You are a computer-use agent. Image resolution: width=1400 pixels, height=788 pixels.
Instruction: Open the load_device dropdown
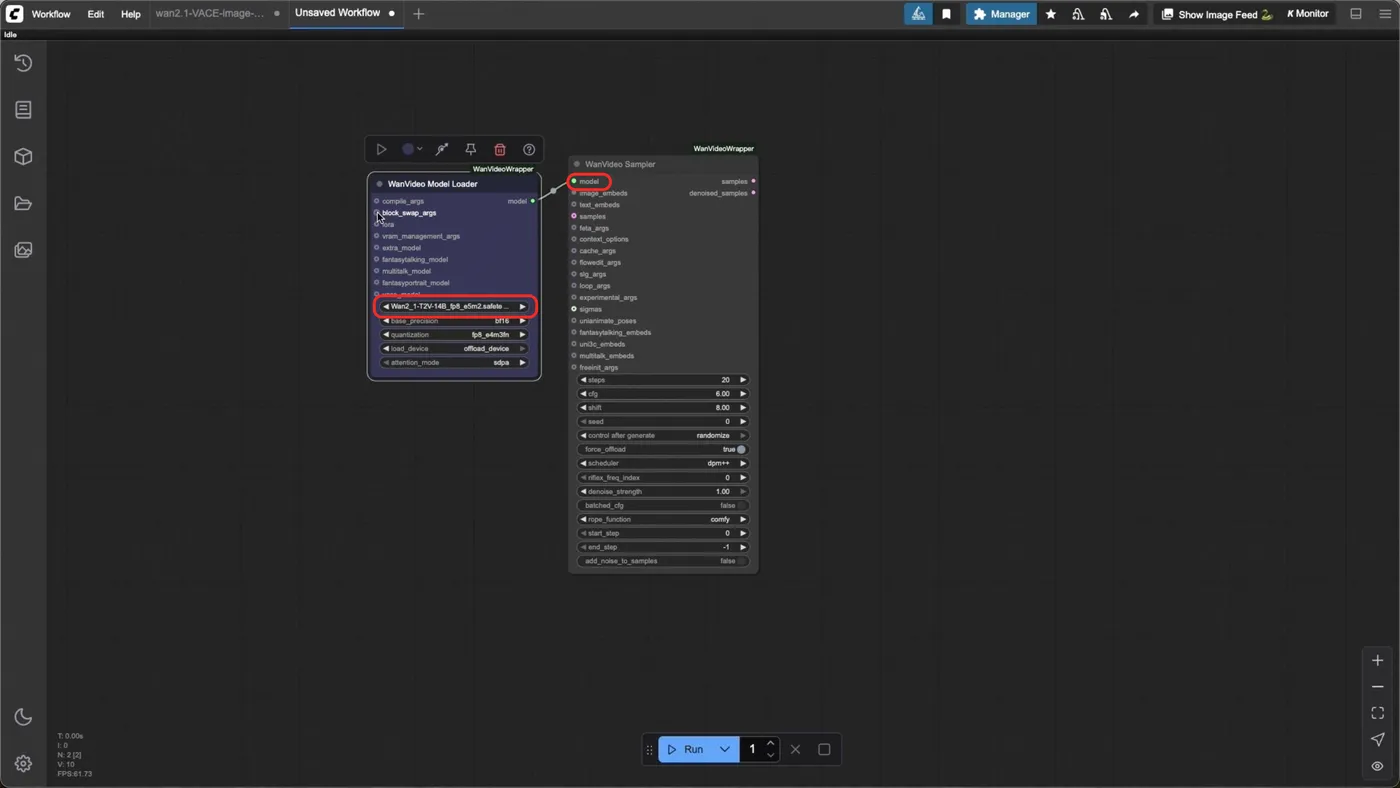[x=455, y=349]
